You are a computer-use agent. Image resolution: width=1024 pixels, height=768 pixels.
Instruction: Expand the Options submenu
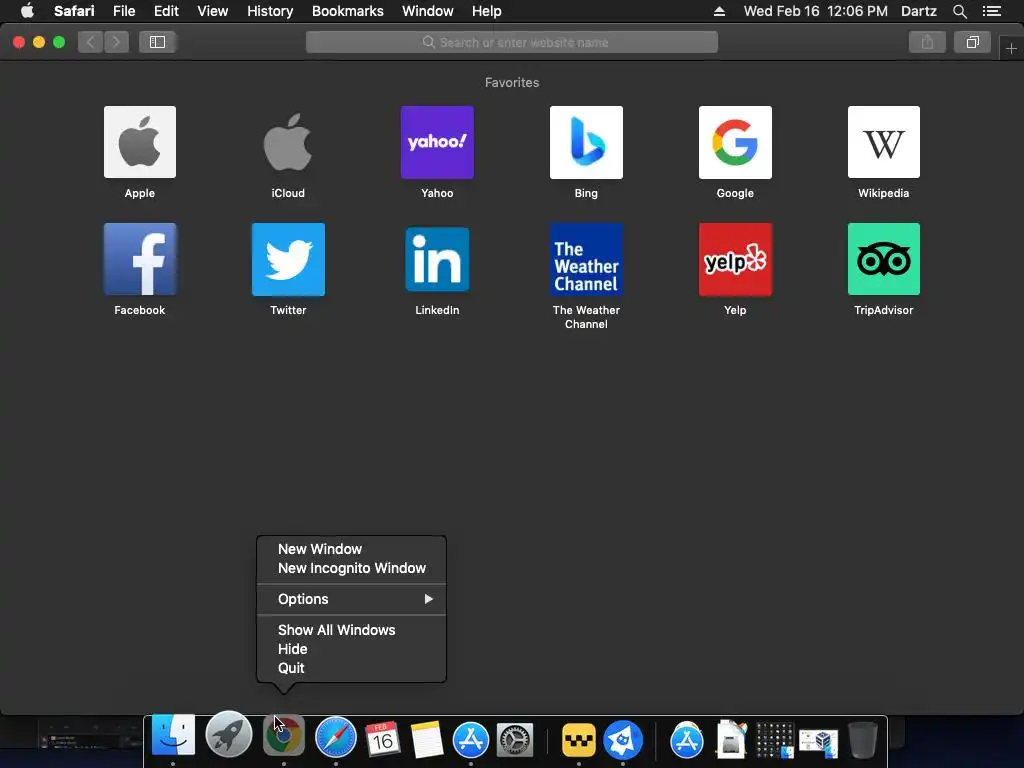pos(351,599)
